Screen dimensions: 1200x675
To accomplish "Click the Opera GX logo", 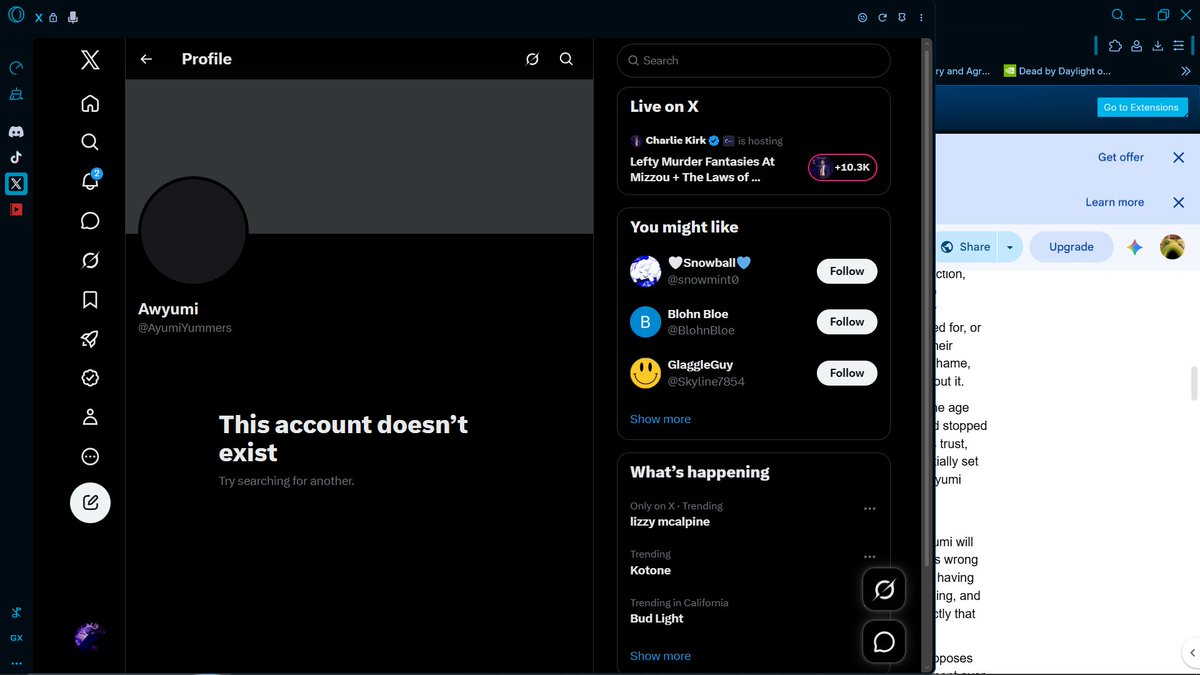I will pyautogui.click(x=16, y=17).
